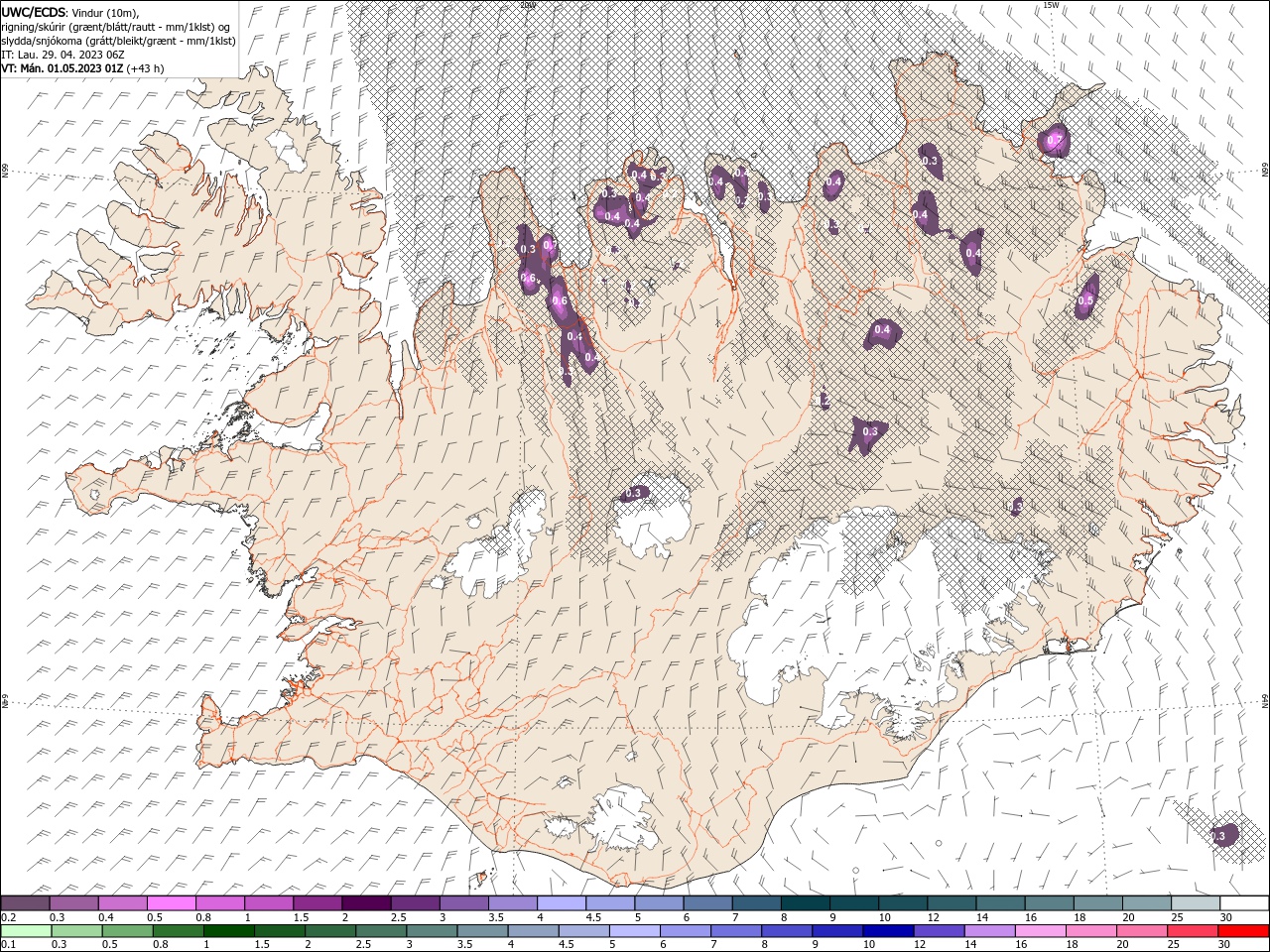The height and width of the screenshot is (952, 1270).
Task: Pick the white 30 swatch ending the snow legend
Action: point(1244,903)
